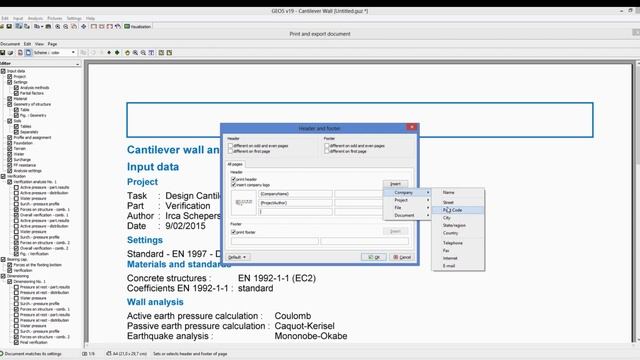Expand the Document submenu in Insert menu
This screenshot has width=640, height=360.
407,215
